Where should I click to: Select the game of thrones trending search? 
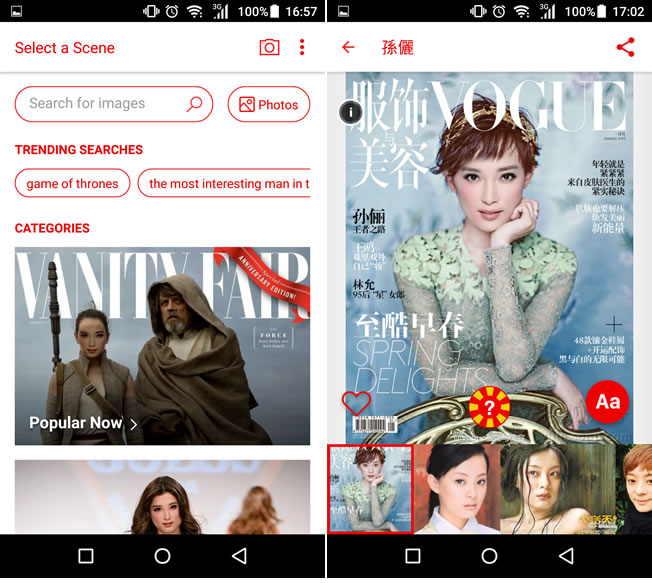pos(72,183)
